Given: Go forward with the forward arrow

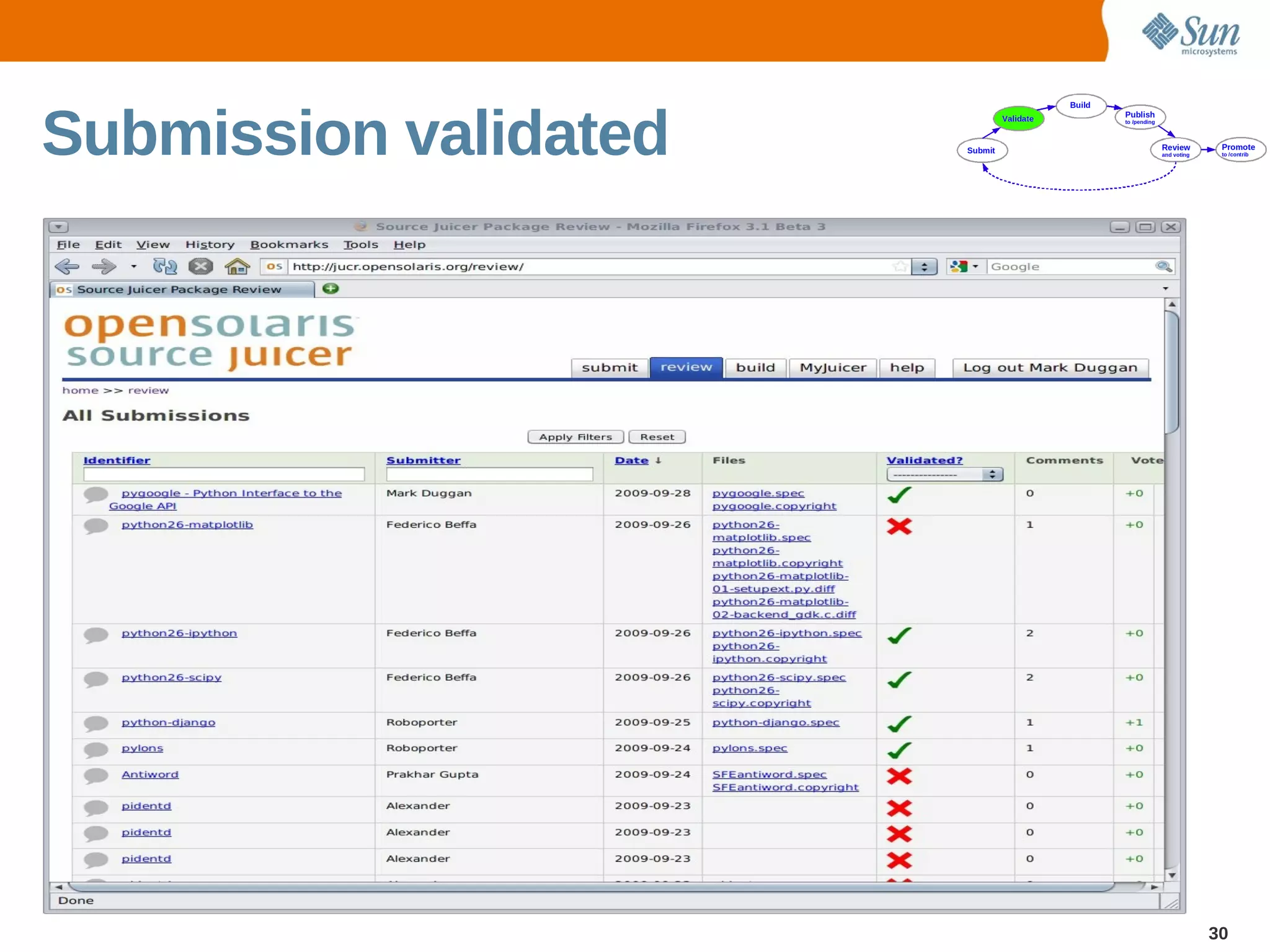Looking at the screenshot, I should (104, 267).
